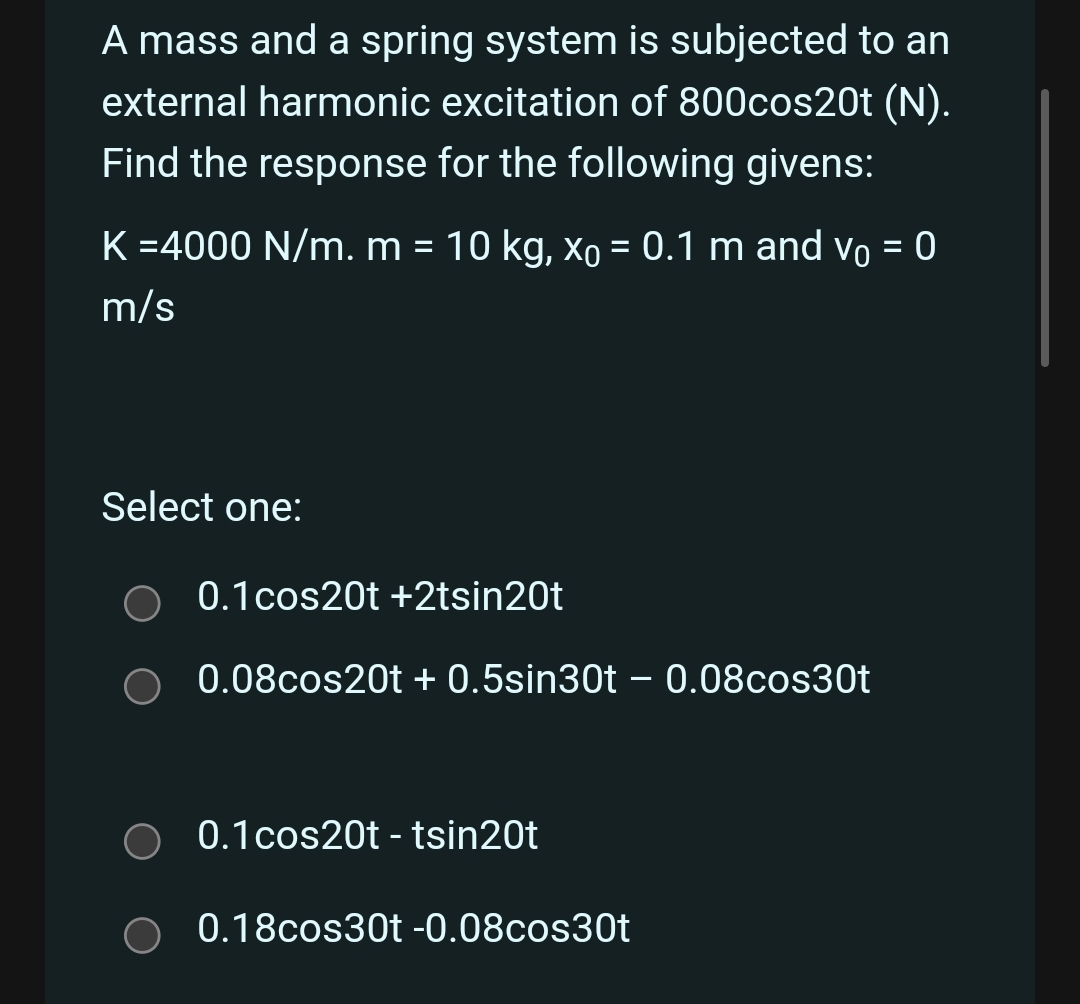Image resolution: width=1080 pixels, height=1004 pixels.
Task: Click the scrollbar thumb on the right edge
Action: (x=1047, y=220)
